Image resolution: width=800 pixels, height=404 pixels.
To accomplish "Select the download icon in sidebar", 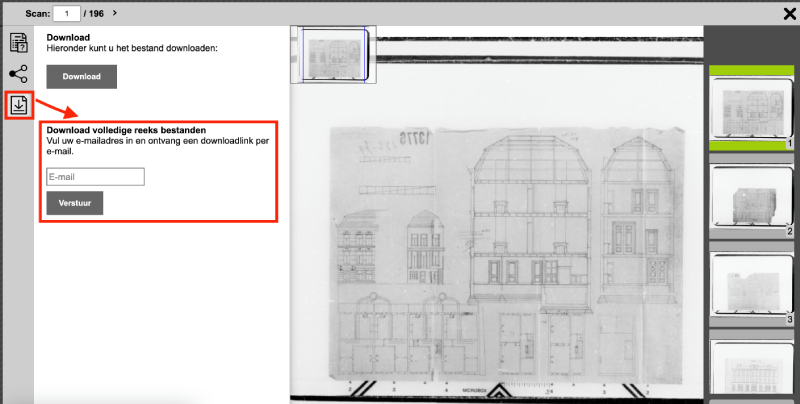I will [x=19, y=104].
